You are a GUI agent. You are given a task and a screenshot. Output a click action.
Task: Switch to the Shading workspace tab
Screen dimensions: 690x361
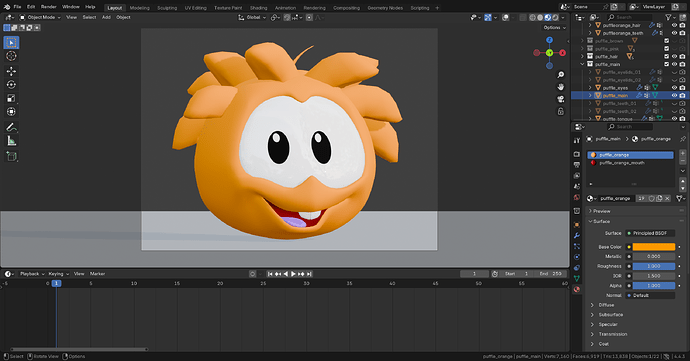(x=258, y=8)
